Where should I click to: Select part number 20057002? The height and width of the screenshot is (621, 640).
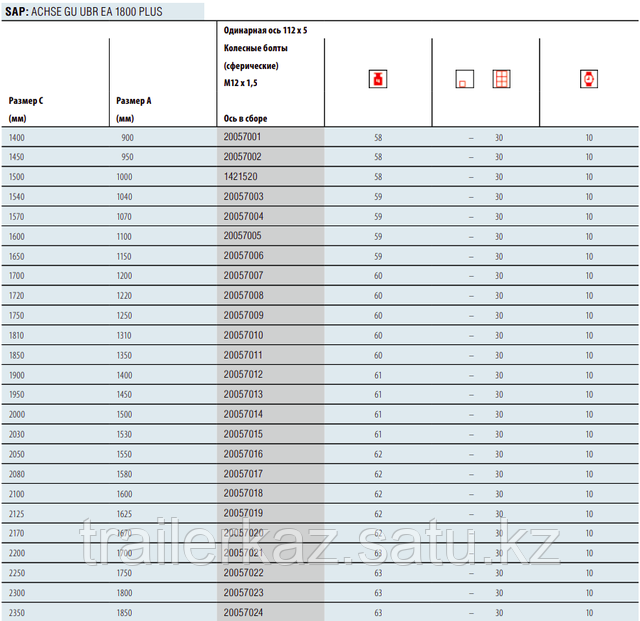tap(242, 156)
